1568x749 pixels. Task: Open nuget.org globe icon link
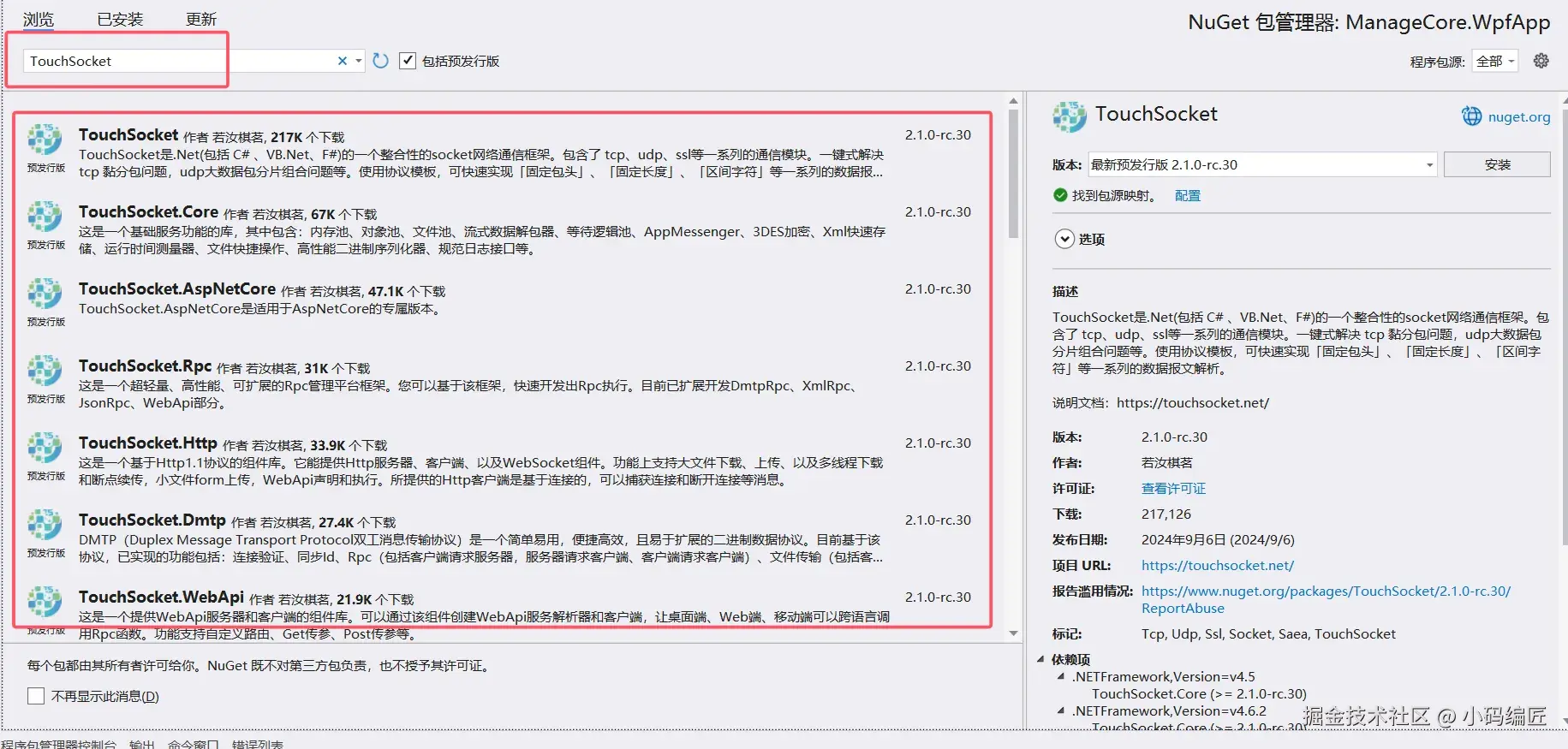point(1471,116)
